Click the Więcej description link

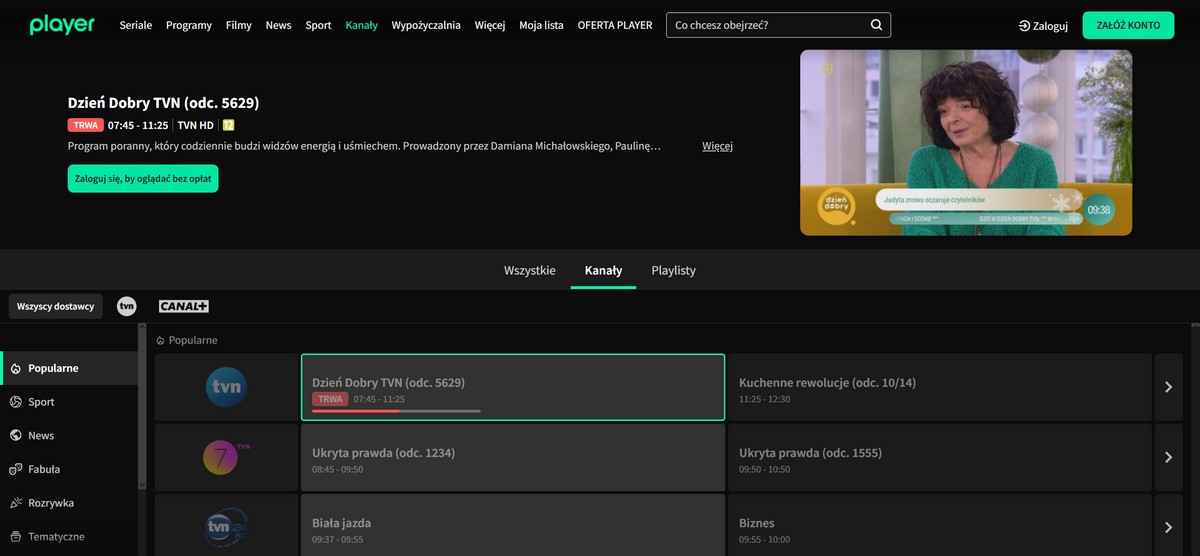tap(717, 146)
